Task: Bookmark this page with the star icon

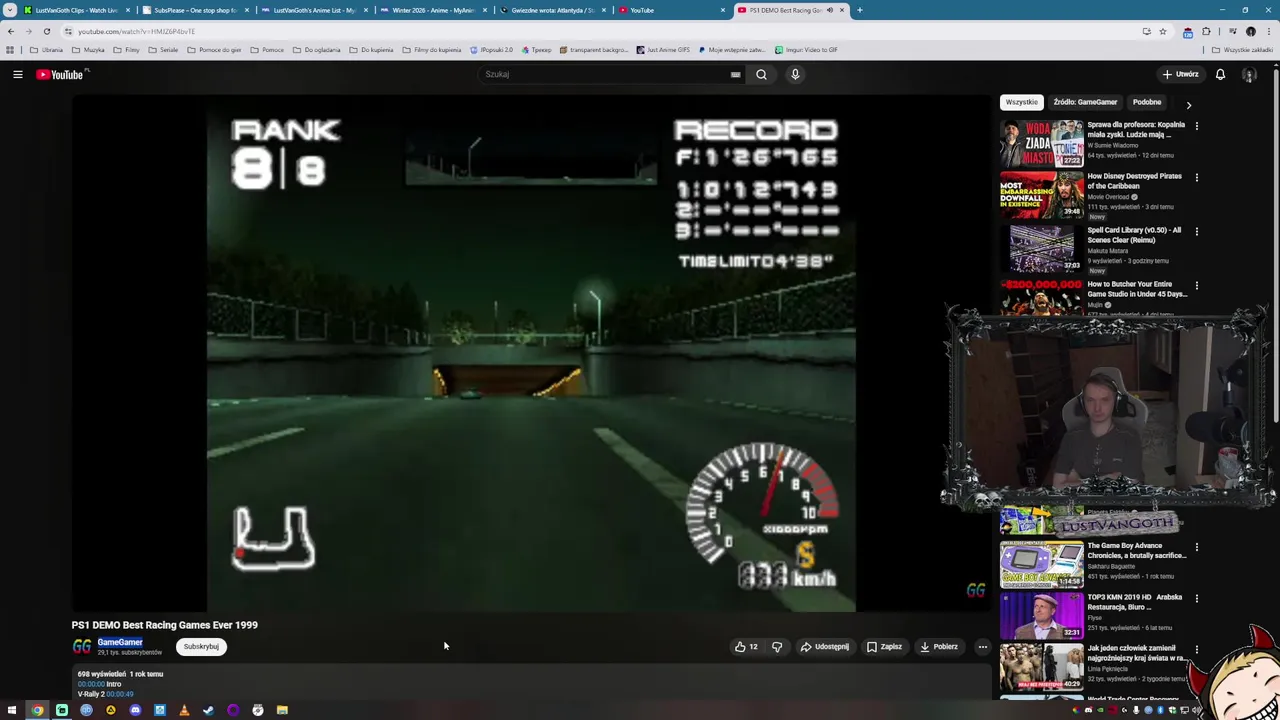Action: click(1162, 31)
